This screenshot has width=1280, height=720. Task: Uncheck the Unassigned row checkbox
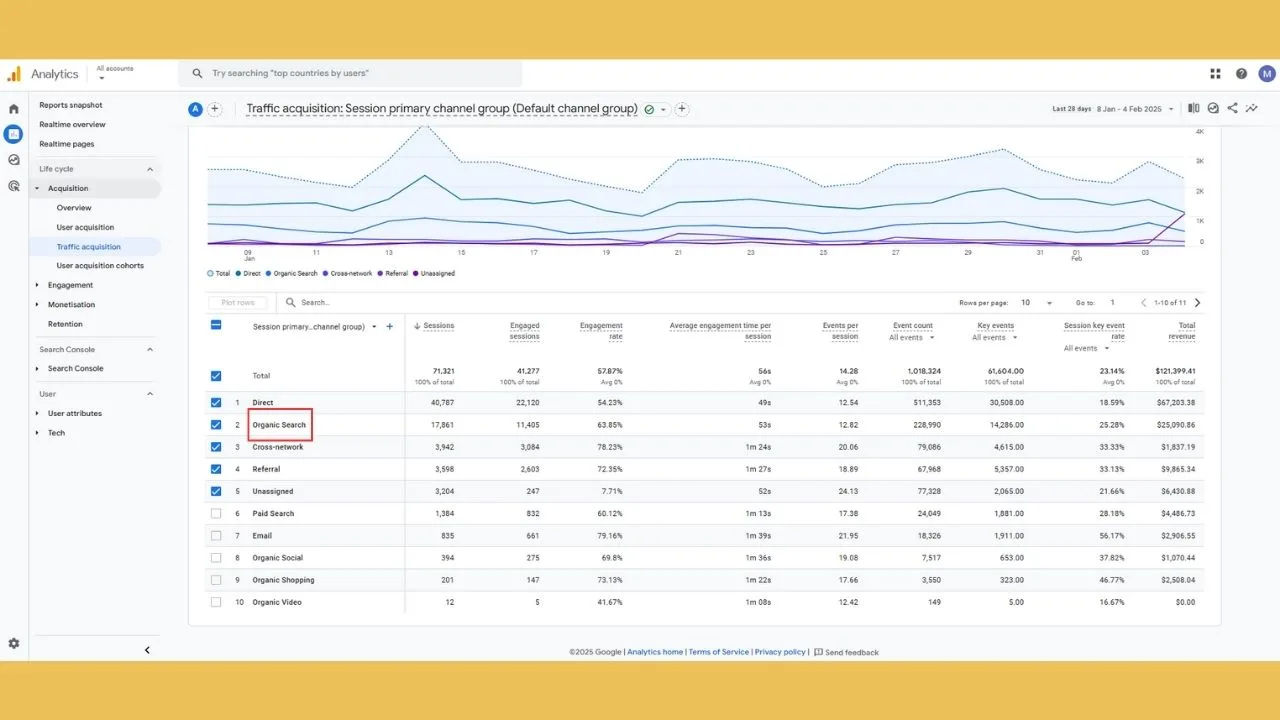[x=216, y=491]
